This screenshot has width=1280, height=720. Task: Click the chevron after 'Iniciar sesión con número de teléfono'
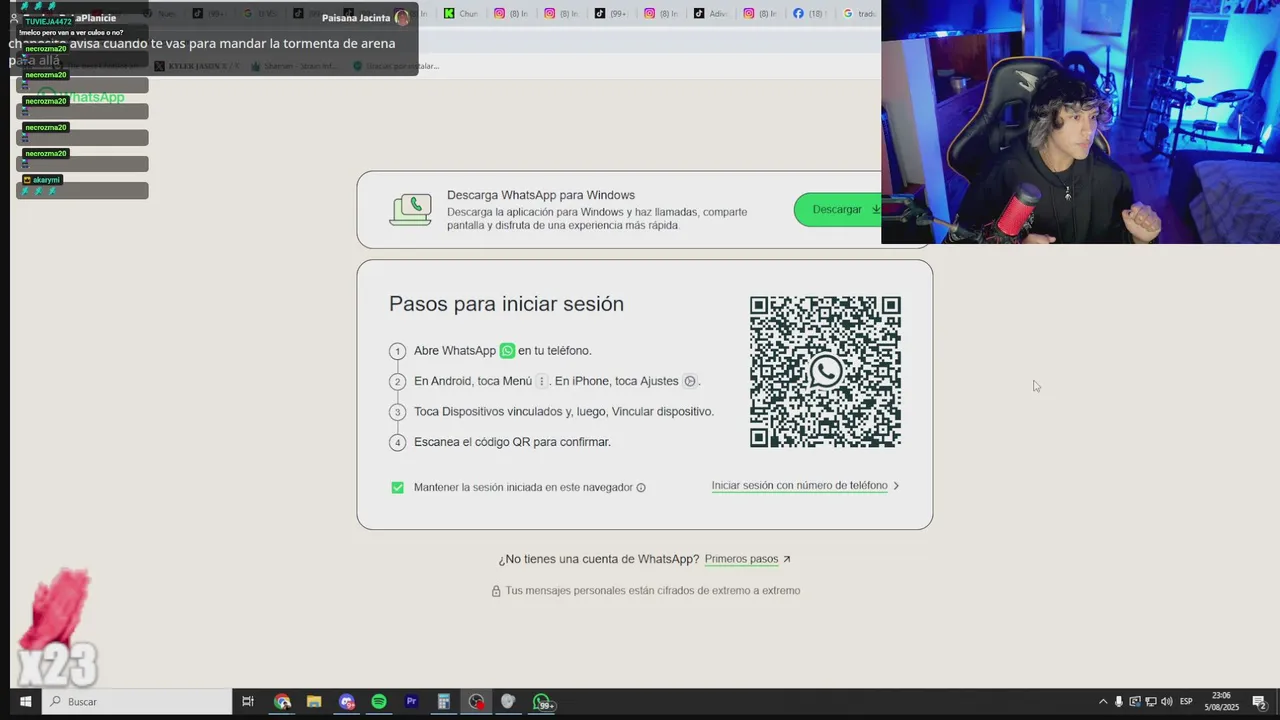[x=896, y=486]
